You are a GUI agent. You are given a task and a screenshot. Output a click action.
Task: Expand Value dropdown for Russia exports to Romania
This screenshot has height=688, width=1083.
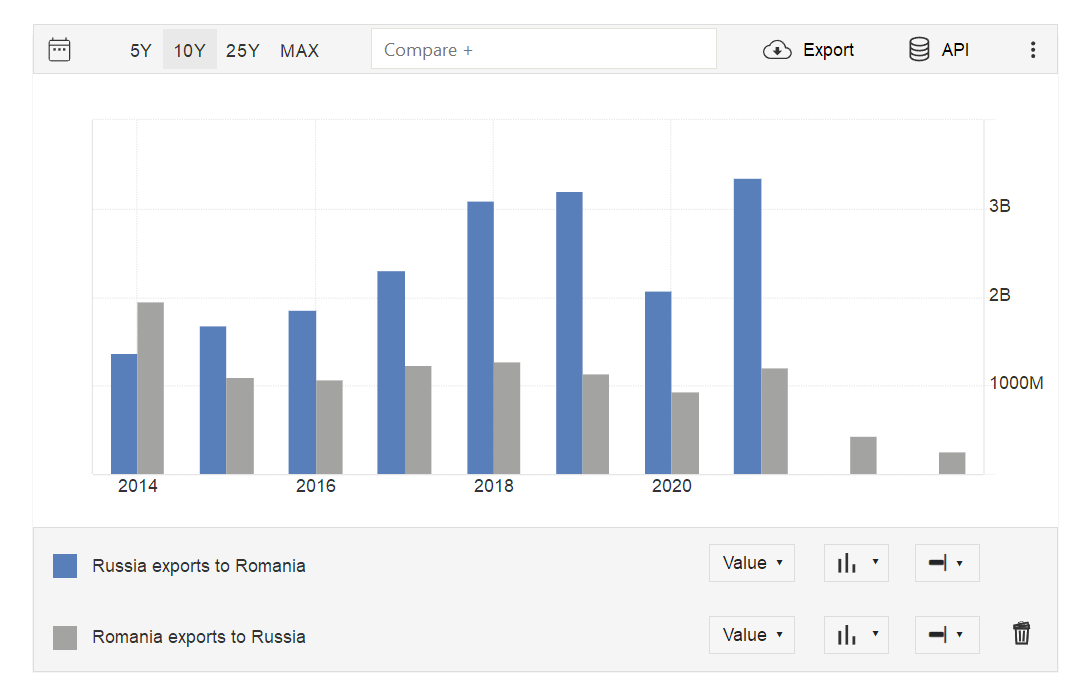point(752,563)
